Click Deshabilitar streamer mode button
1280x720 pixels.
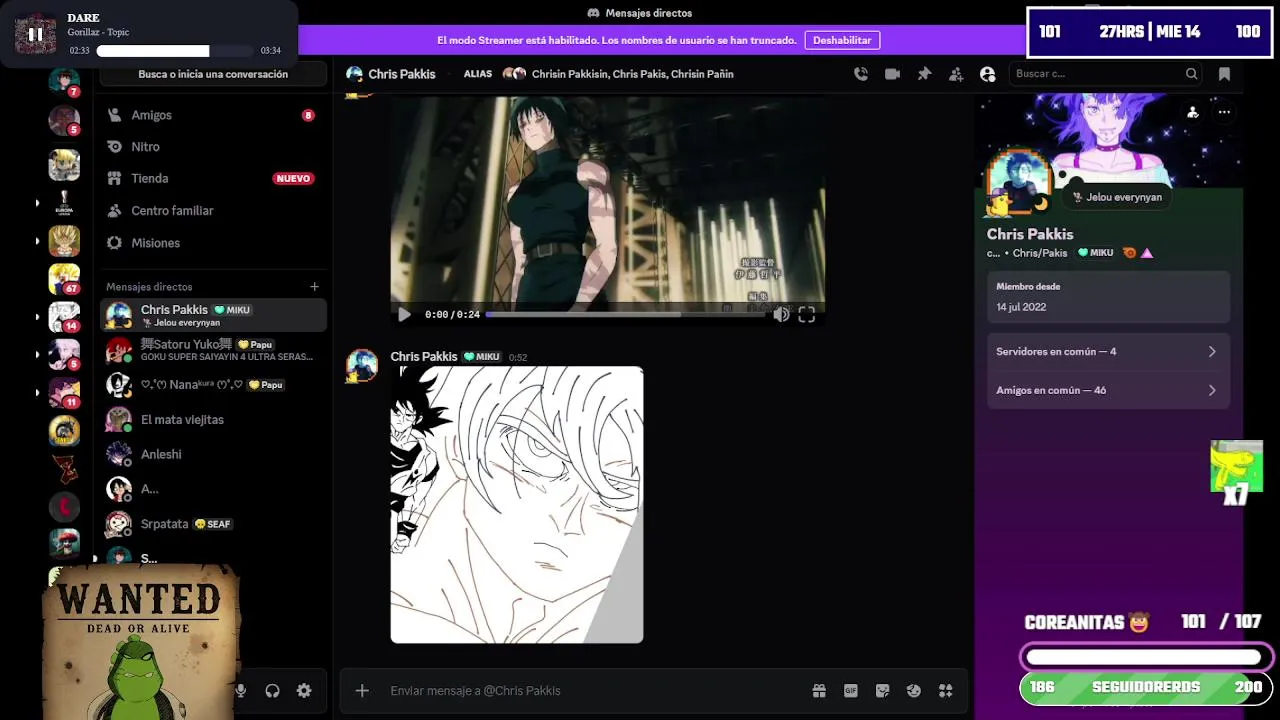click(842, 40)
